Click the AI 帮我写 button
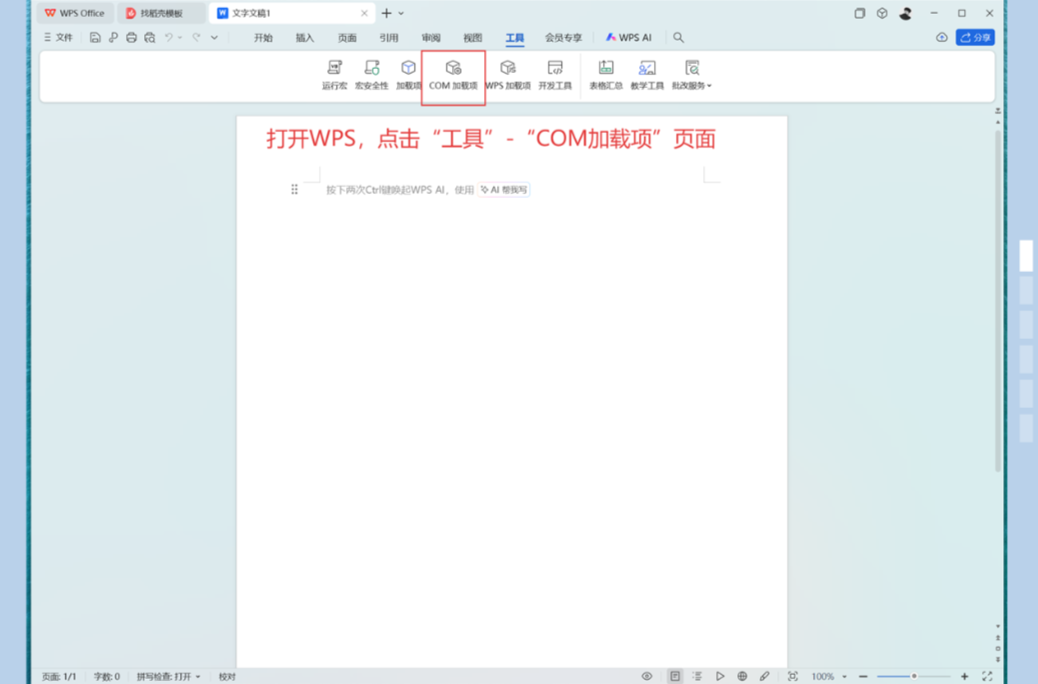 pyautogui.click(x=504, y=190)
